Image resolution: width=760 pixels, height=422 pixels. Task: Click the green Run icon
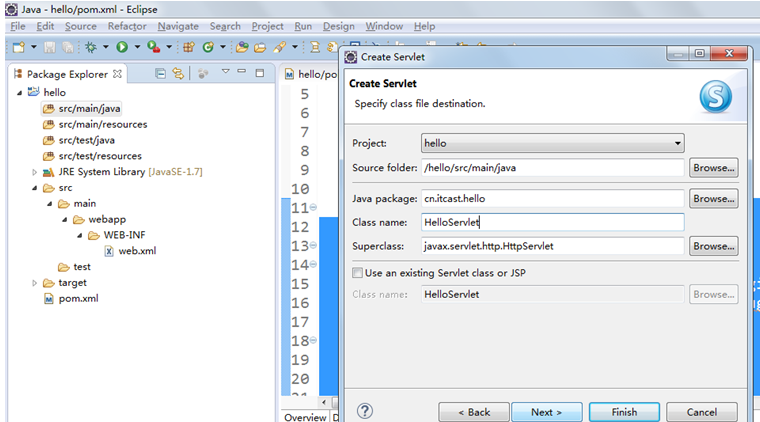(x=122, y=47)
